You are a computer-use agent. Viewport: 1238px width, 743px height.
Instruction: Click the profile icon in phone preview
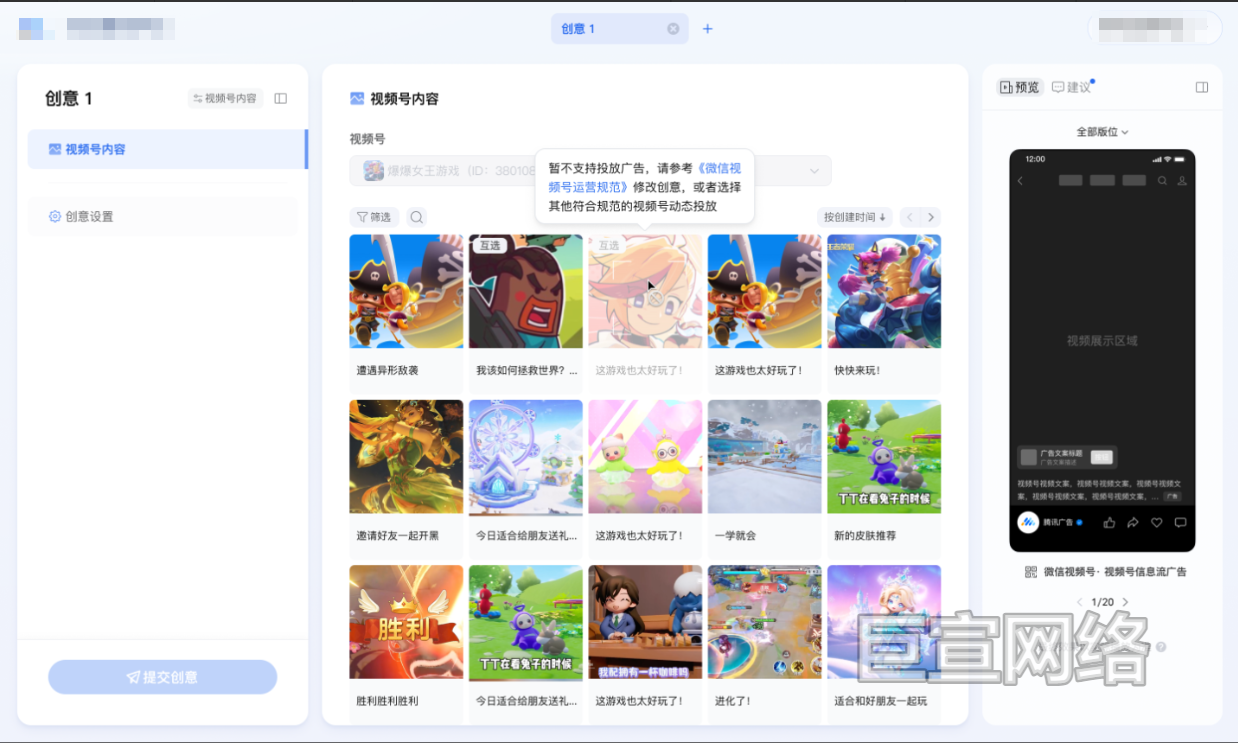click(x=1182, y=181)
